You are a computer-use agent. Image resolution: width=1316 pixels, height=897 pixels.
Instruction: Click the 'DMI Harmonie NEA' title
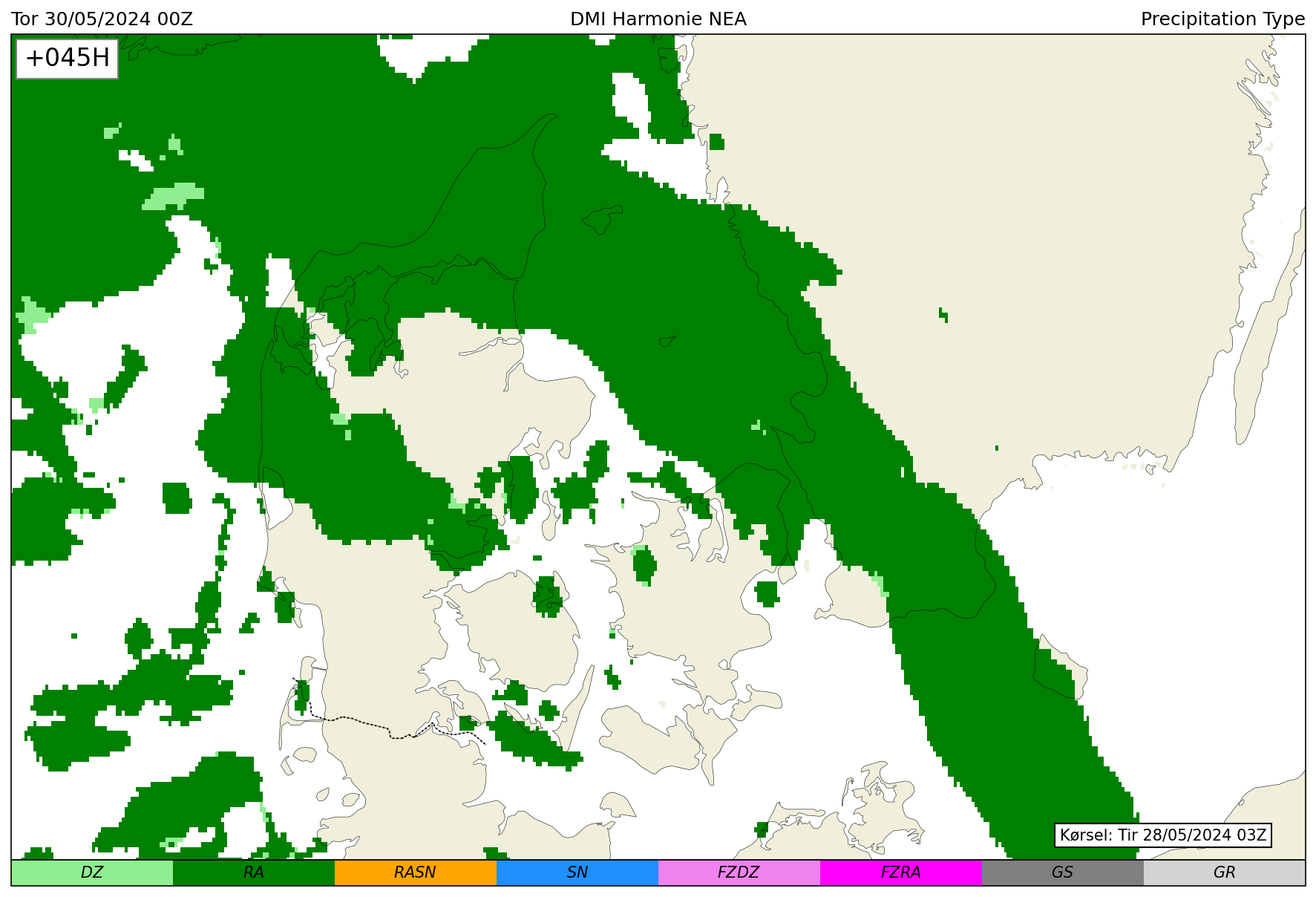pyautogui.click(x=658, y=19)
